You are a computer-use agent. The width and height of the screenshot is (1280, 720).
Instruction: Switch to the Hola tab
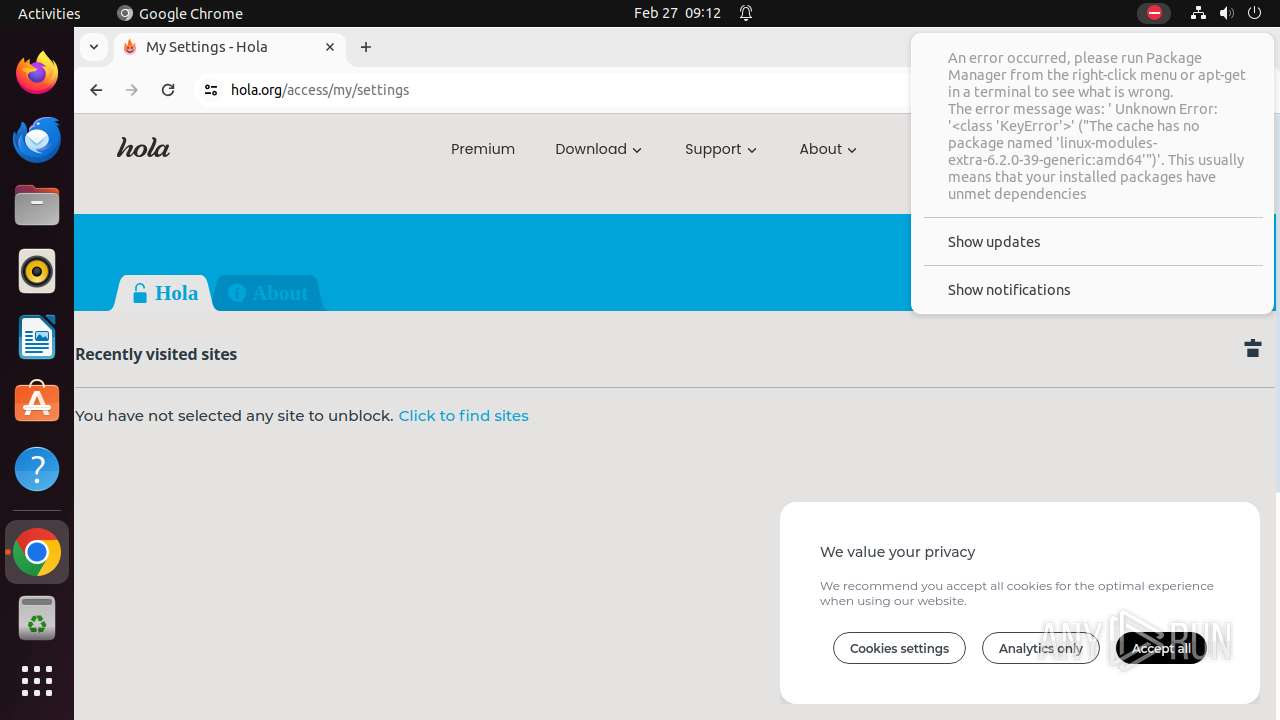pos(165,293)
